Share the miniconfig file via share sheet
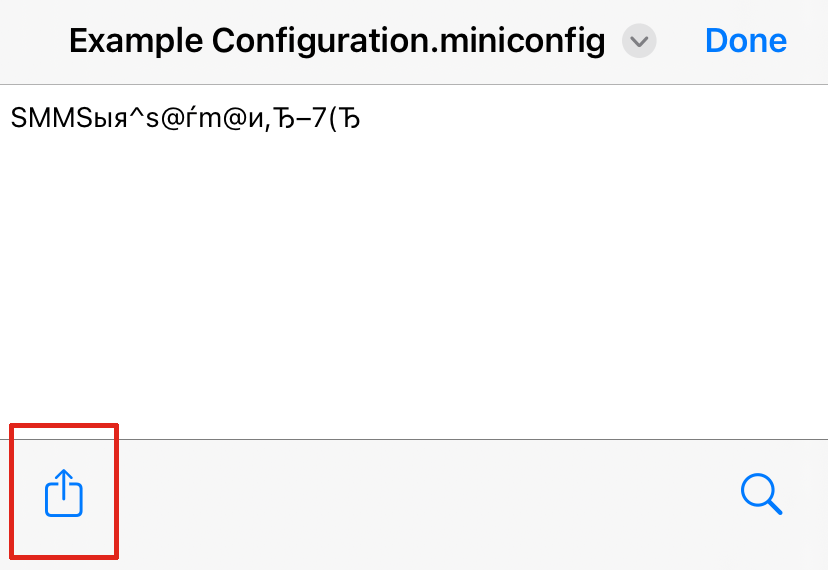Image resolution: width=828 pixels, height=570 pixels. tap(64, 494)
